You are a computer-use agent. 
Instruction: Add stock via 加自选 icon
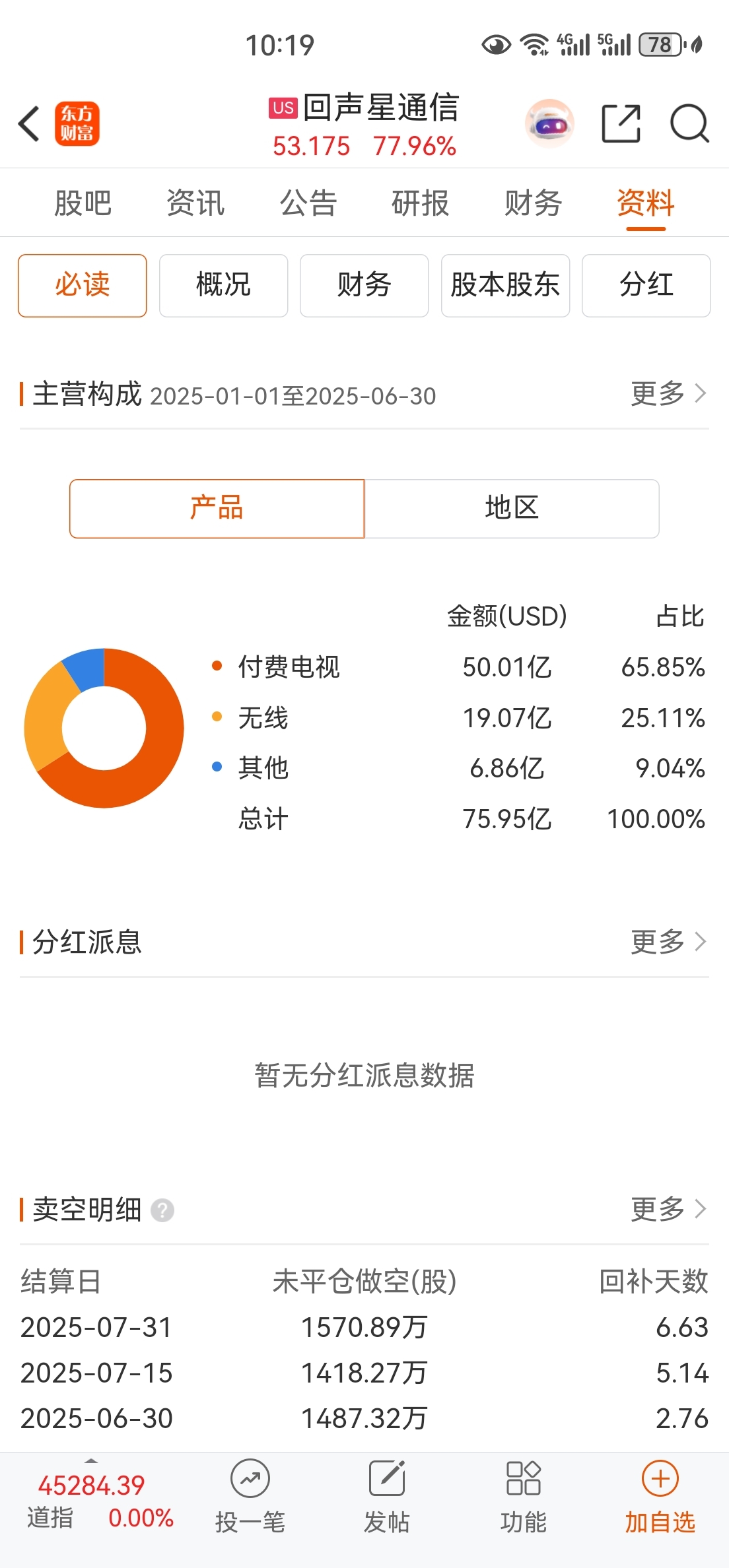660,1479
